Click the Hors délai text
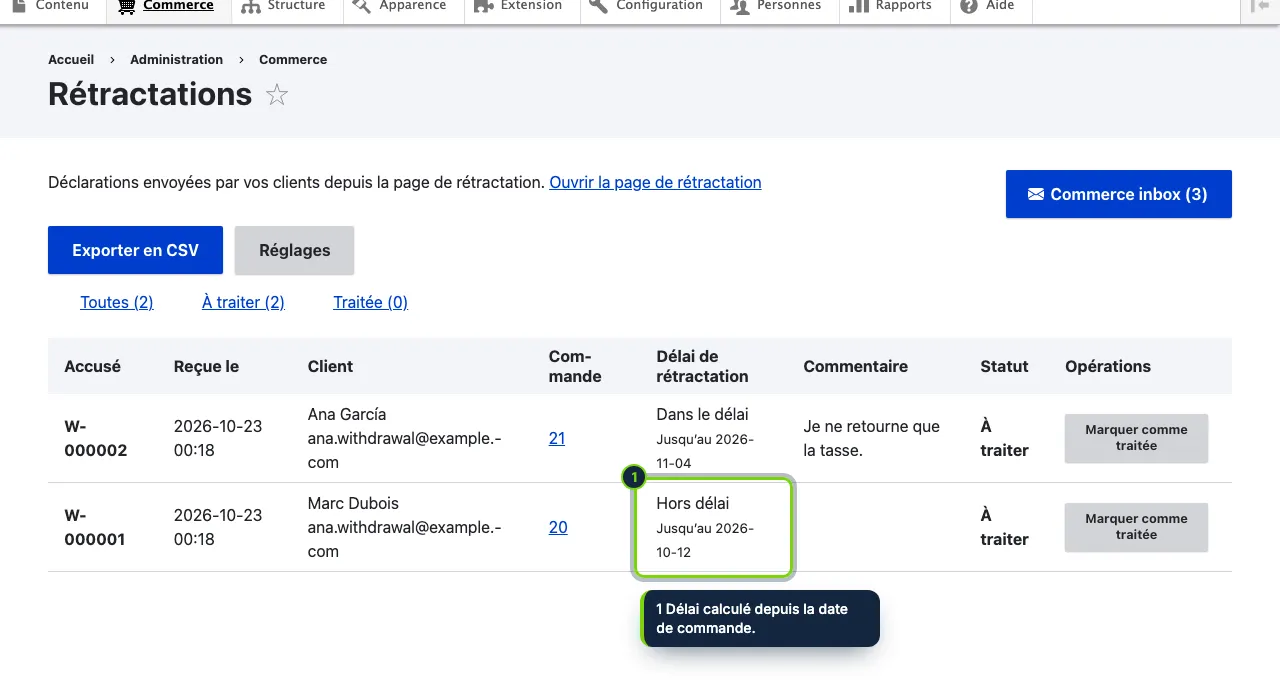Image resolution: width=1280 pixels, height=700 pixels. 693,503
